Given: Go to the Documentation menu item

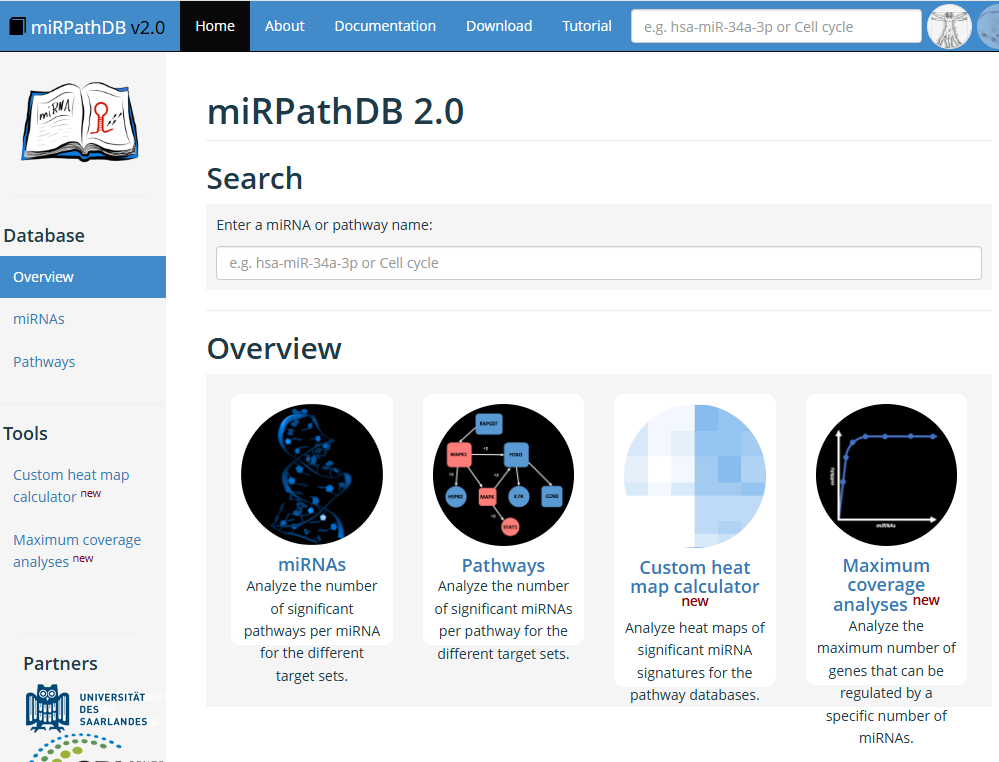Looking at the screenshot, I should (x=385, y=26).
